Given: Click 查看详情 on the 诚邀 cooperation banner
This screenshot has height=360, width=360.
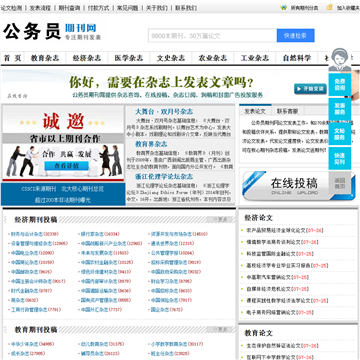Looking at the screenshot, I should coord(67,166).
